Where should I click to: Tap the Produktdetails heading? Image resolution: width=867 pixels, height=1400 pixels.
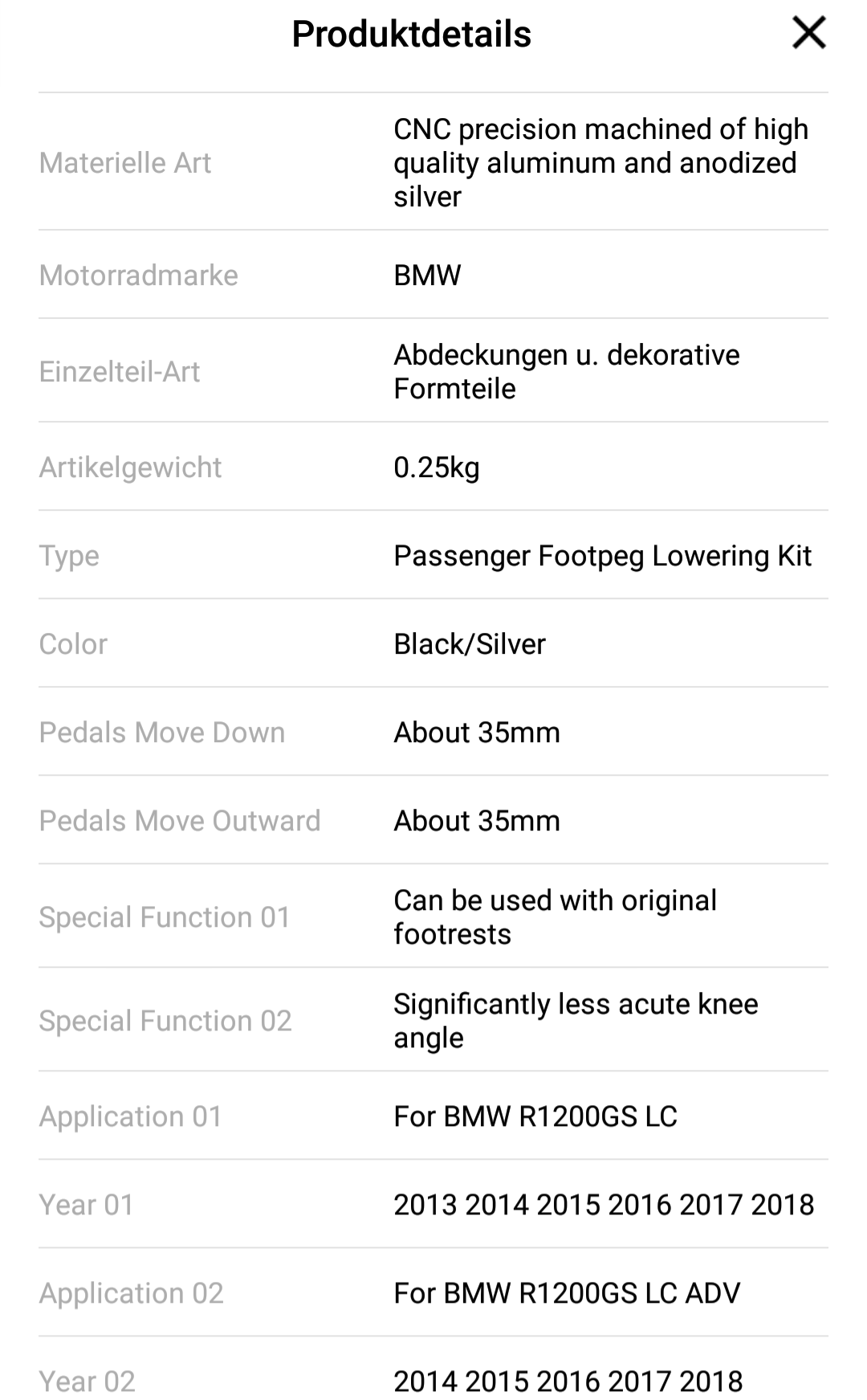[411, 34]
